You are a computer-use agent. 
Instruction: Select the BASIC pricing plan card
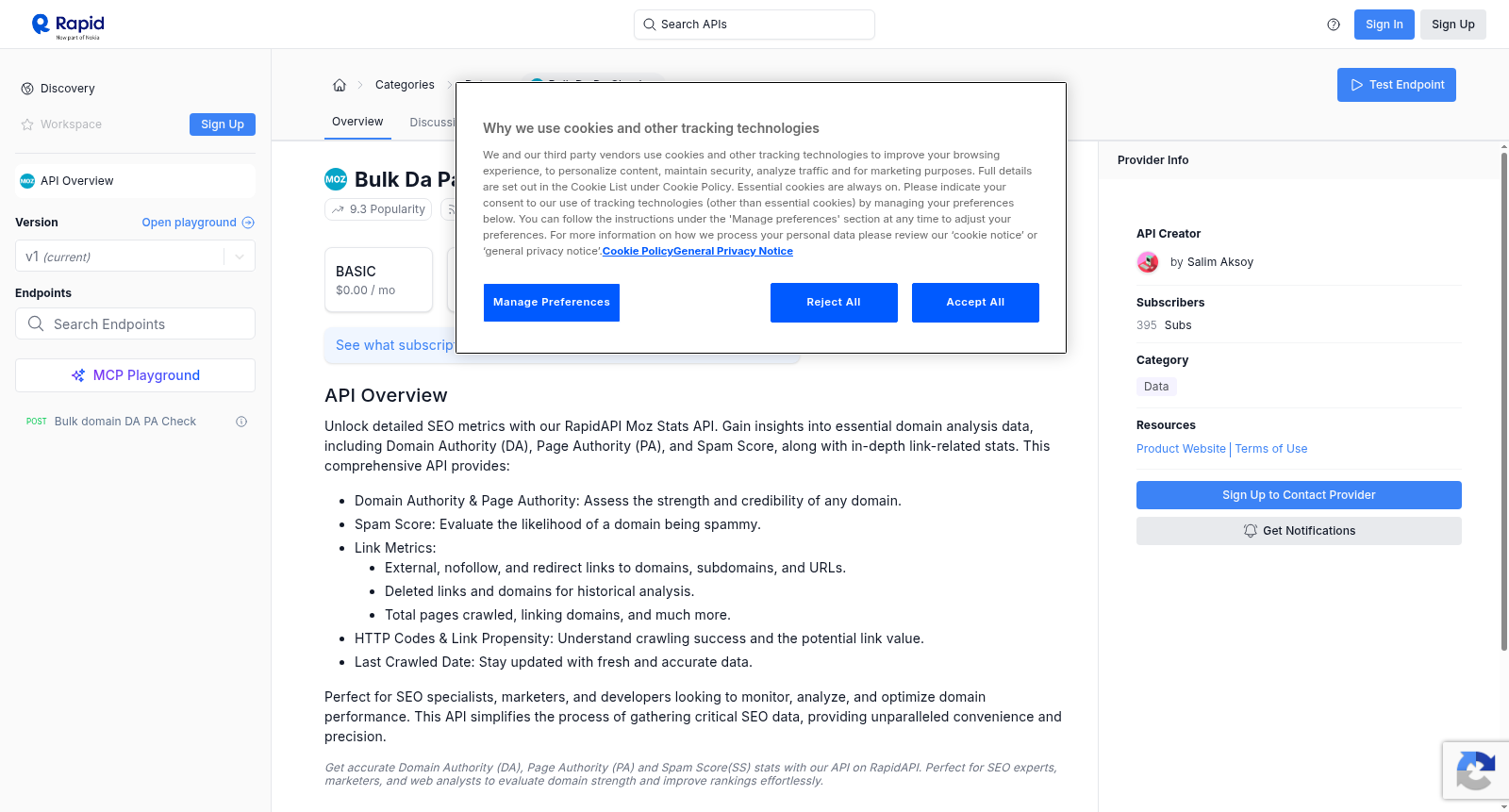click(x=378, y=280)
